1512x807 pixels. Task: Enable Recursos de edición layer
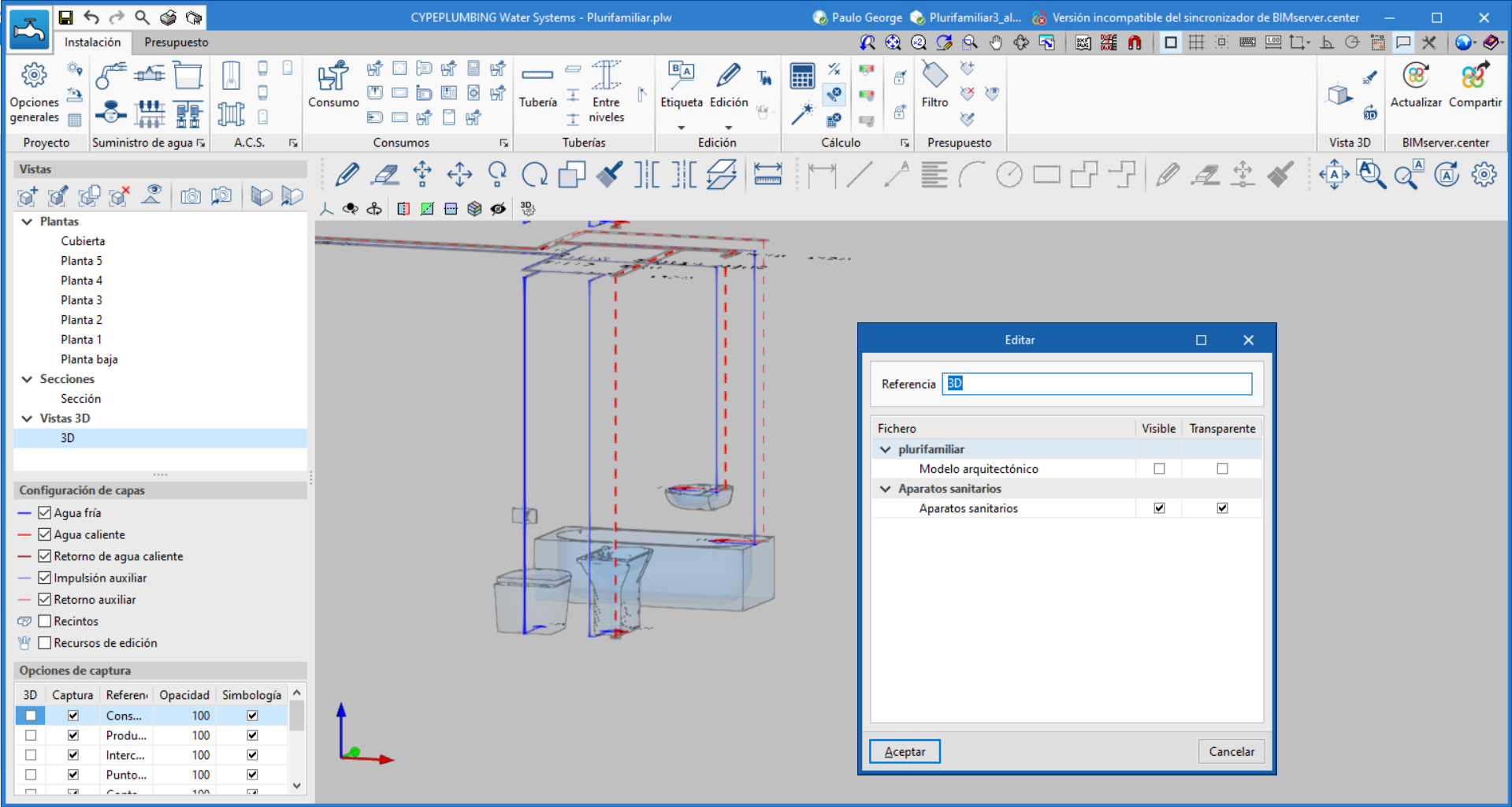(x=45, y=643)
